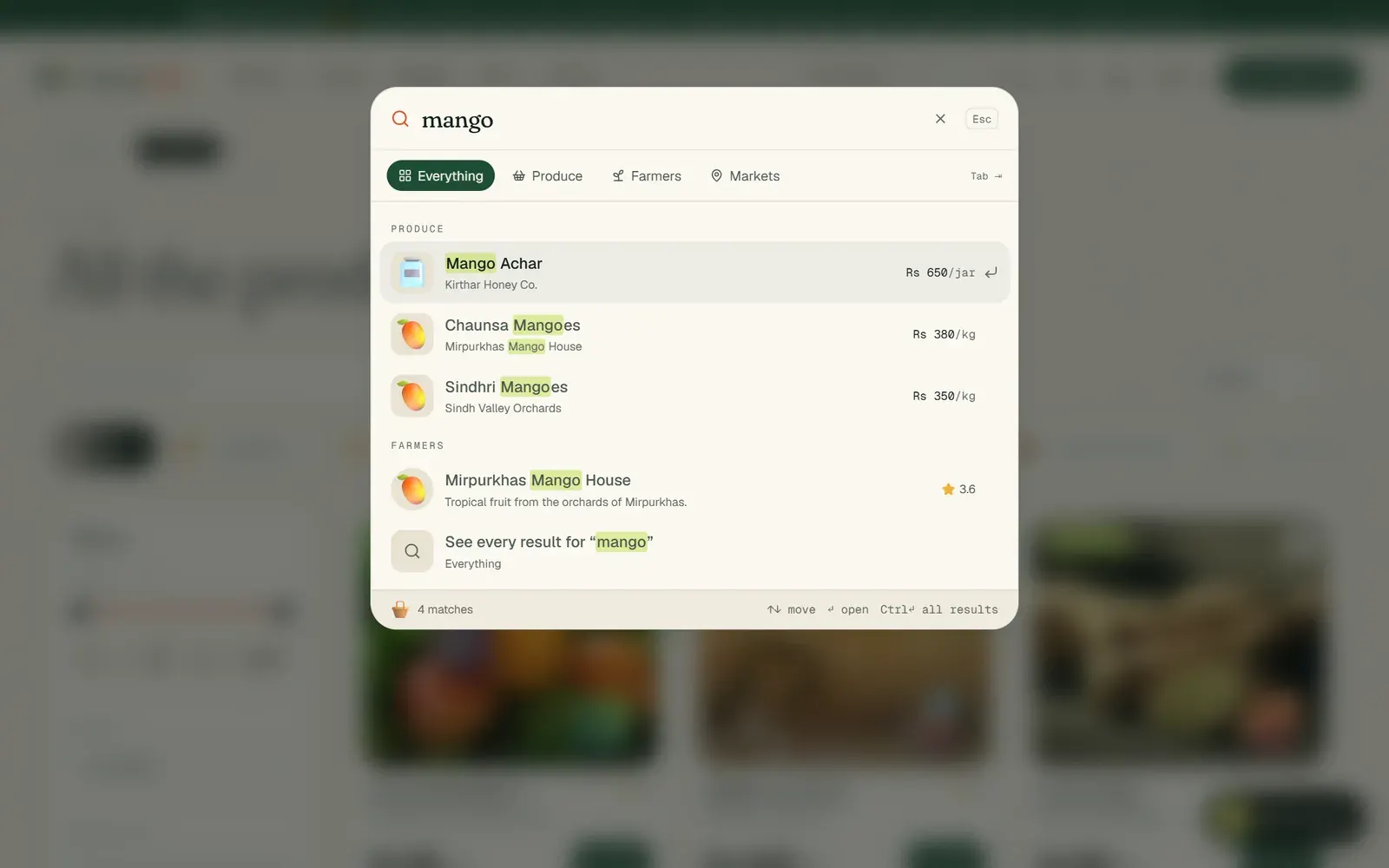The image size is (1389, 868).
Task: Click the star rating 3.6
Action: point(958,490)
